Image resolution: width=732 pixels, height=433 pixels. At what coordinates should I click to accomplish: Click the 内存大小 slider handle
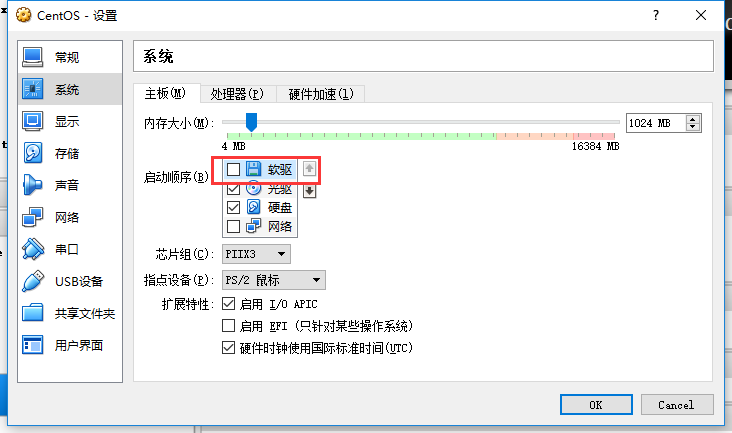(251, 122)
